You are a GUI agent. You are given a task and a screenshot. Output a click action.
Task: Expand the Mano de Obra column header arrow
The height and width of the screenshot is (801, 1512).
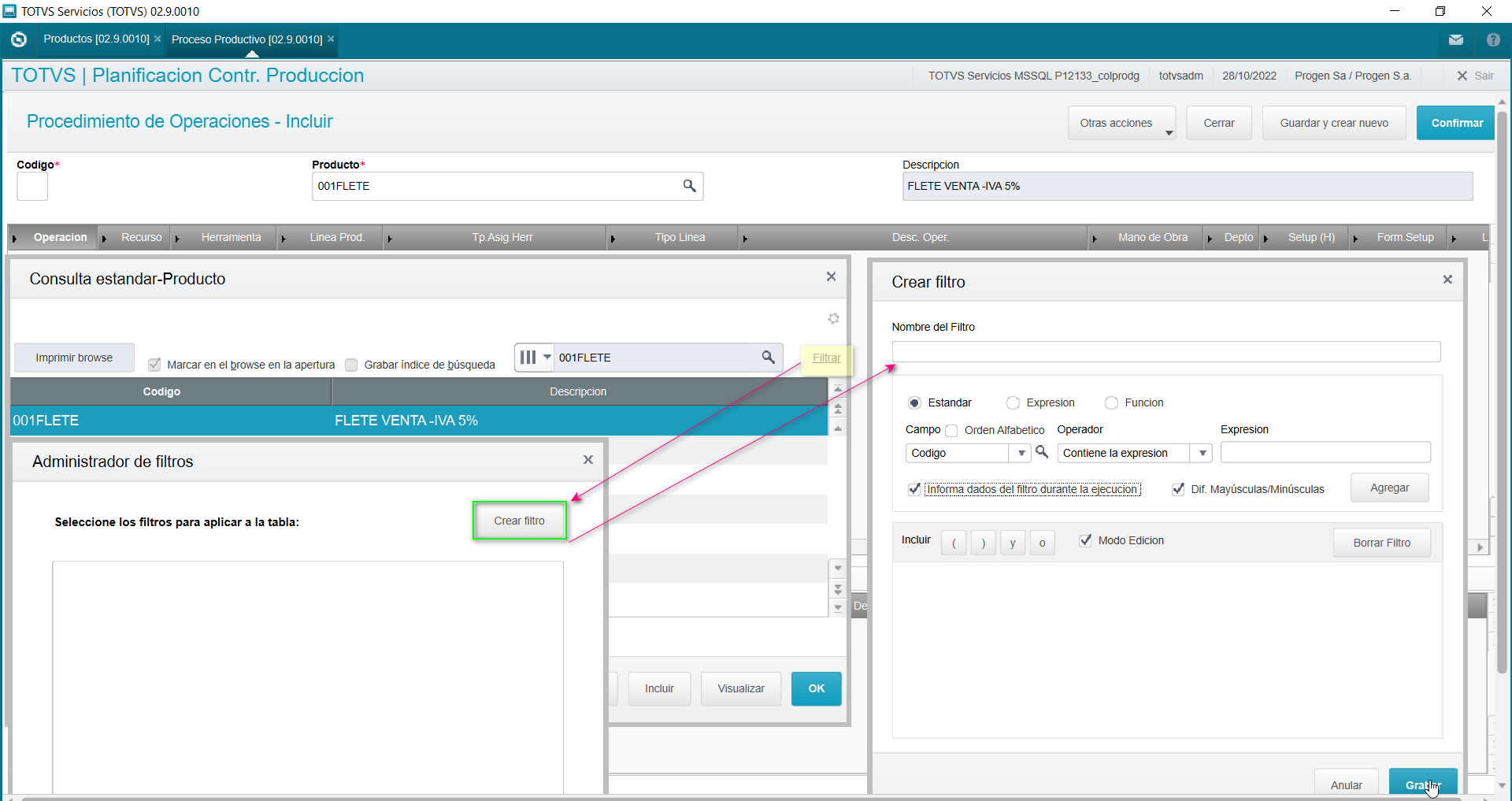coord(1095,239)
